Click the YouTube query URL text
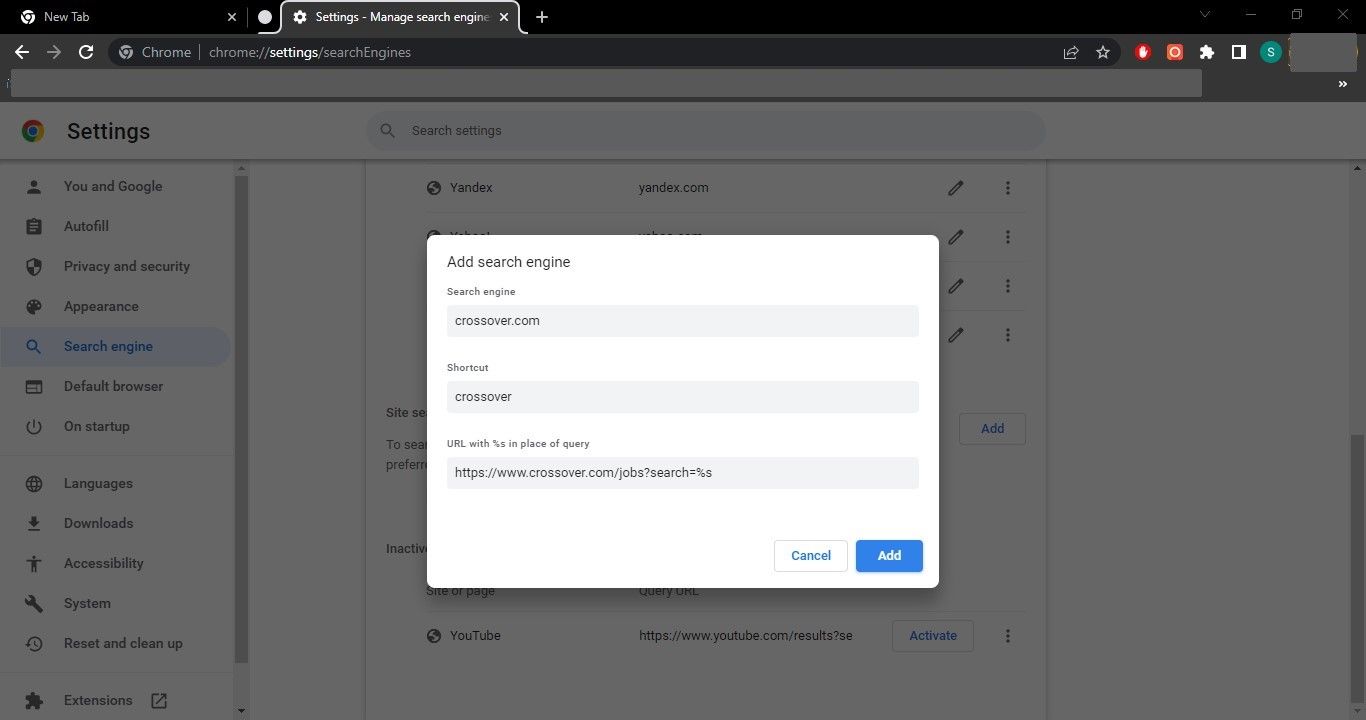 (x=746, y=636)
